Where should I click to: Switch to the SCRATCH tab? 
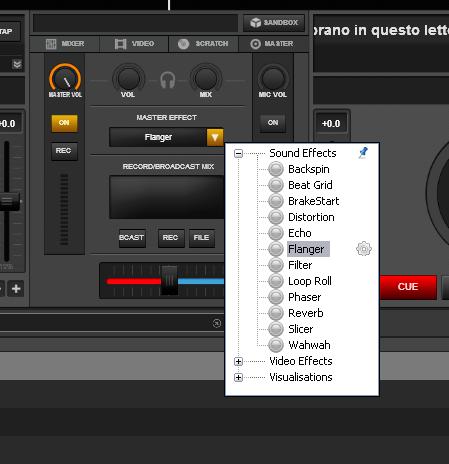pyautogui.click(x=203, y=44)
